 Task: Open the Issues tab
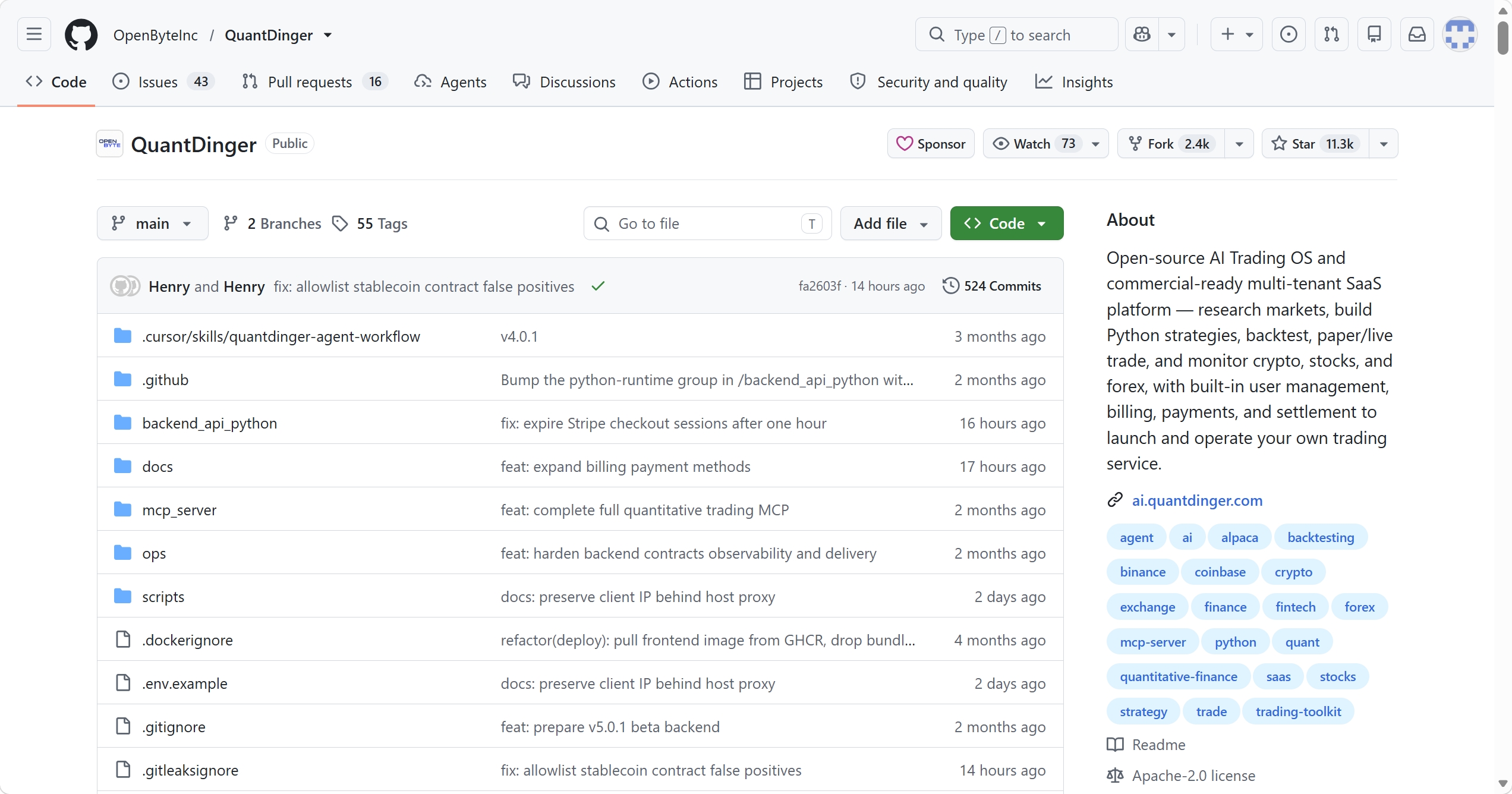163,82
